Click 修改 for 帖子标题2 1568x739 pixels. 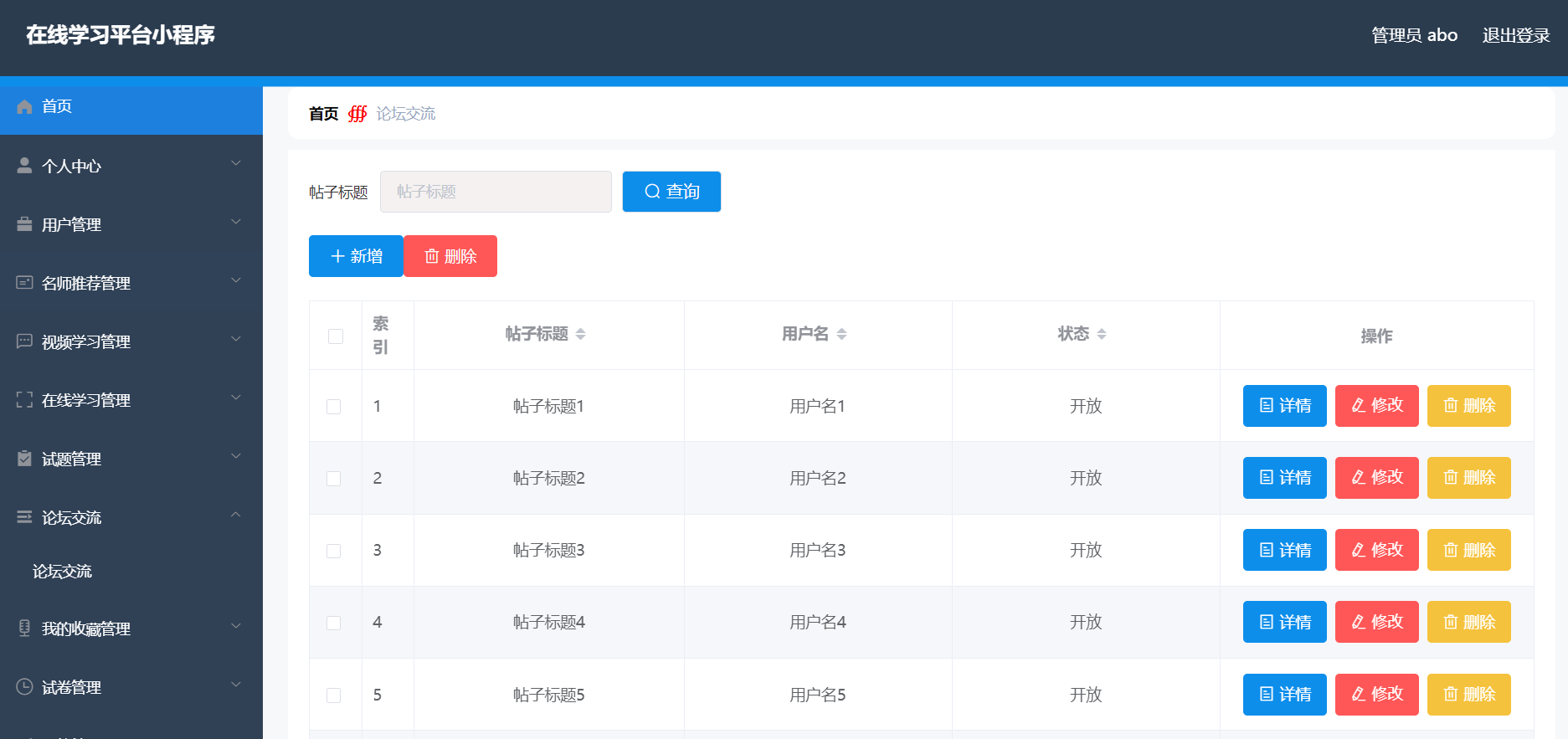pyautogui.click(x=1377, y=478)
